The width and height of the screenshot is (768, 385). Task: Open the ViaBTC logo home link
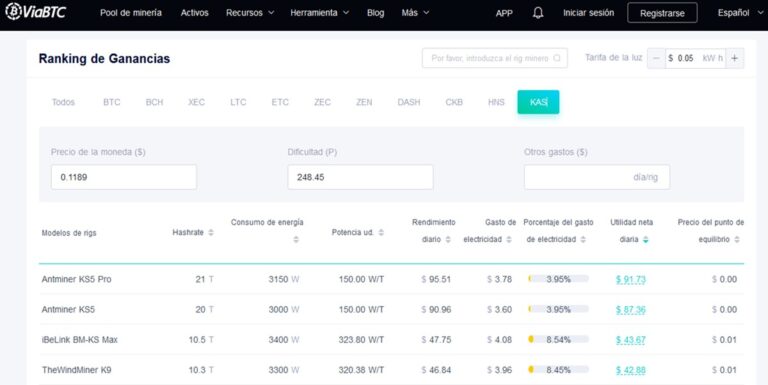pos(35,12)
